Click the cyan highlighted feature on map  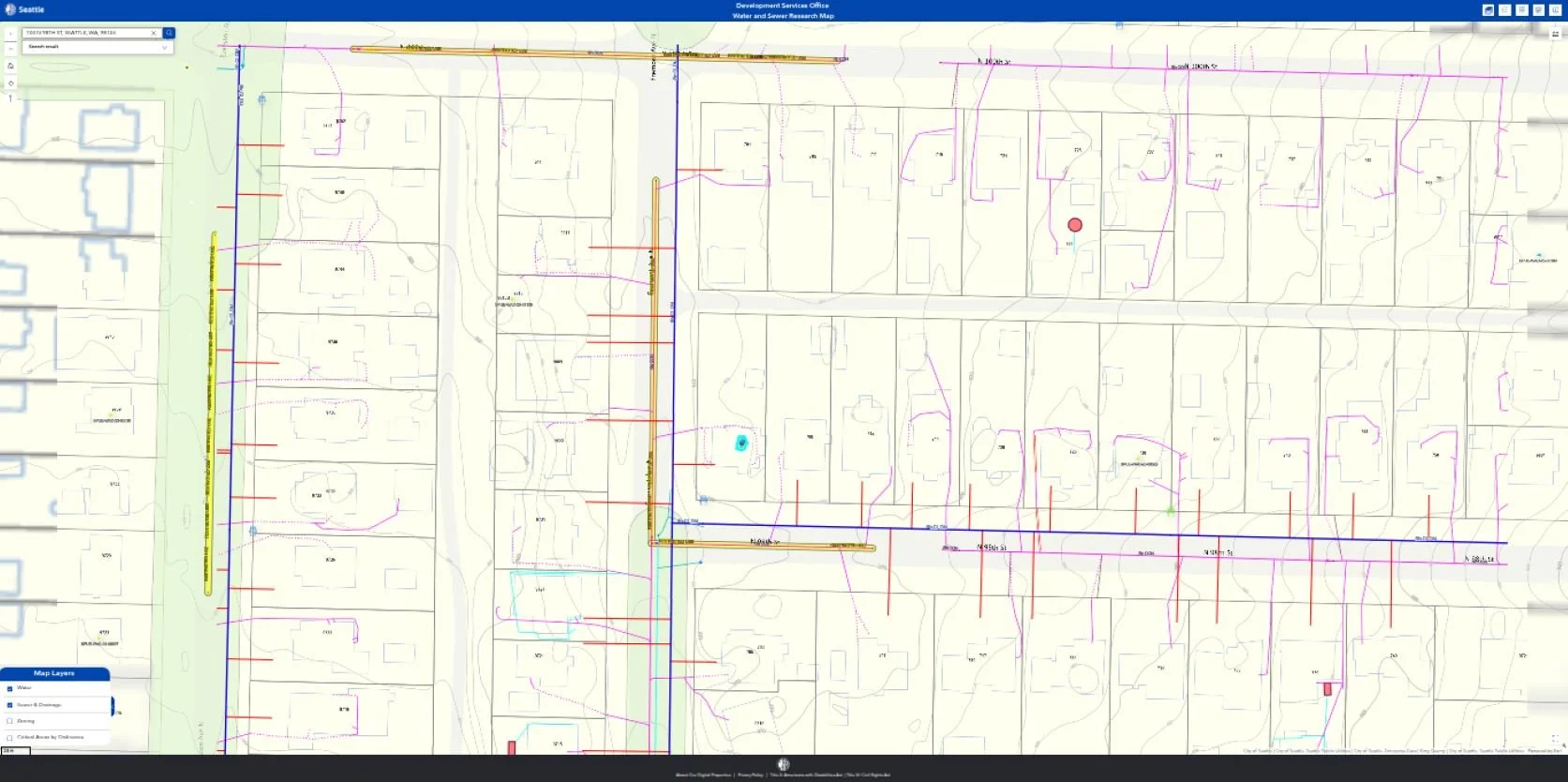point(741,443)
